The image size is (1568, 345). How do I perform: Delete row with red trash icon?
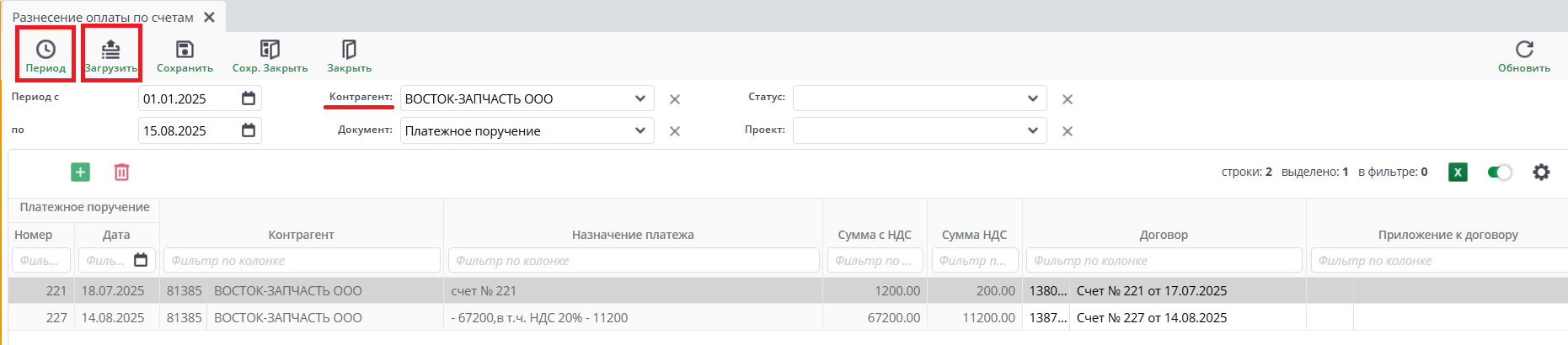121,172
